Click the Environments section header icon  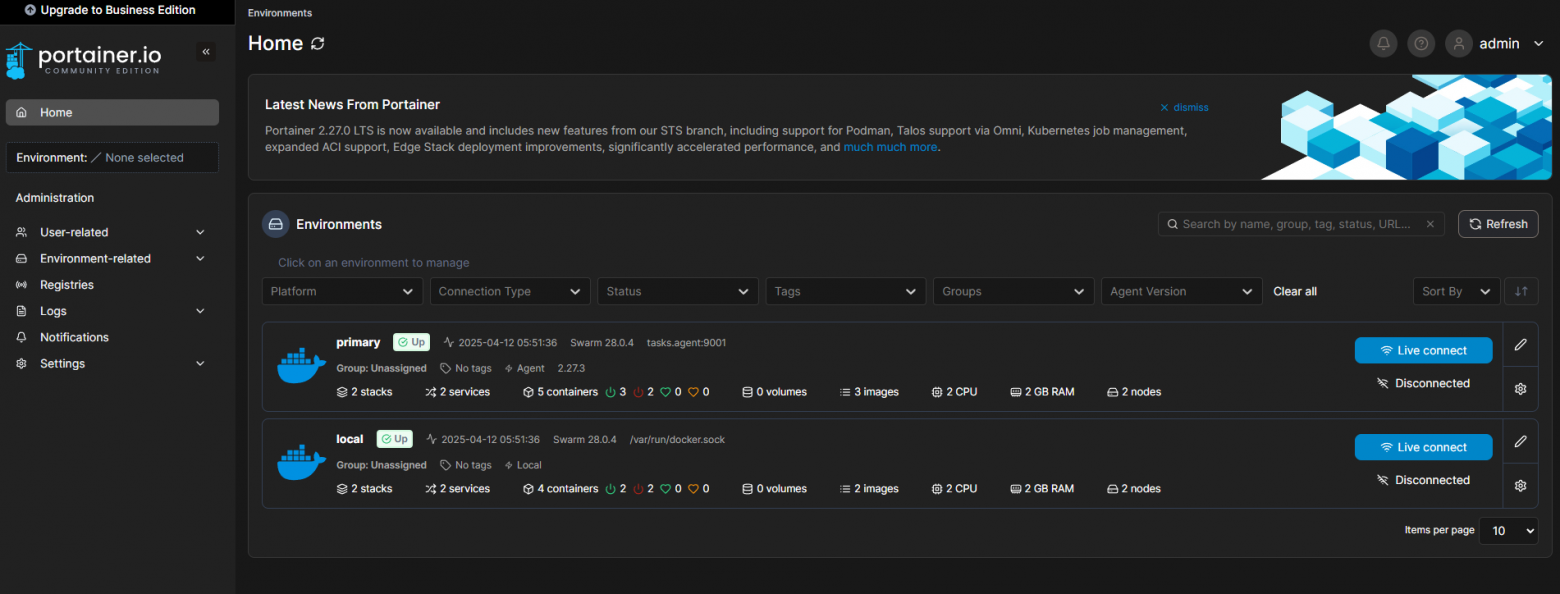click(276, 224)
